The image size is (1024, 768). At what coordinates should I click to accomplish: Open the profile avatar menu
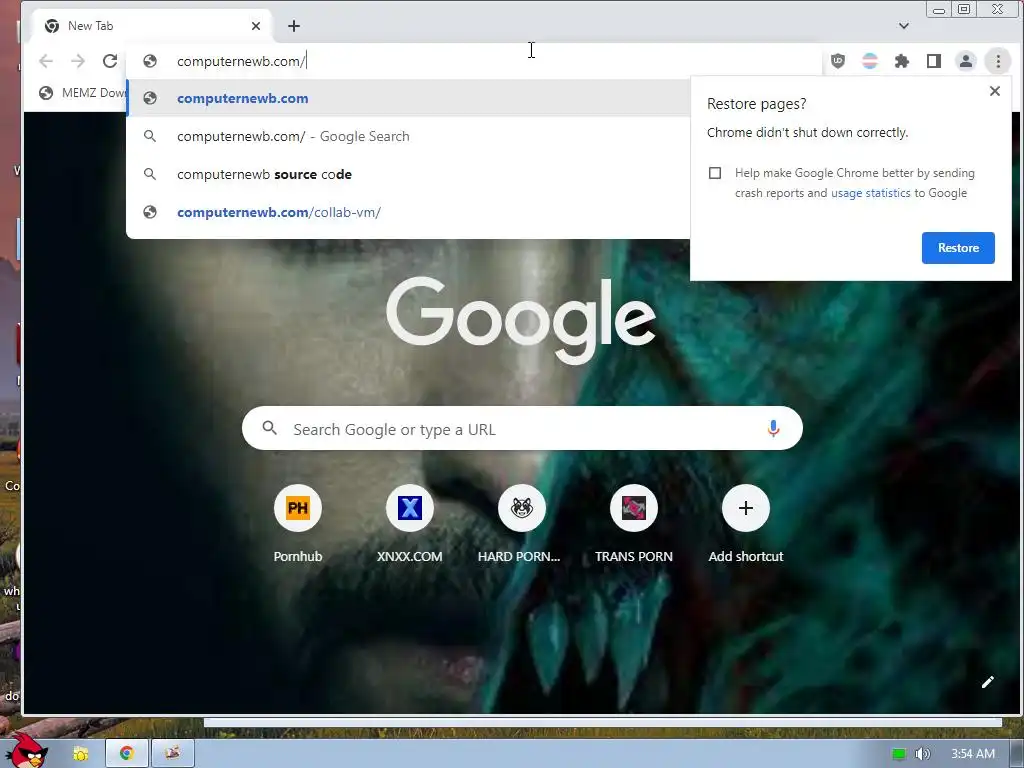[x=966, y=61]
